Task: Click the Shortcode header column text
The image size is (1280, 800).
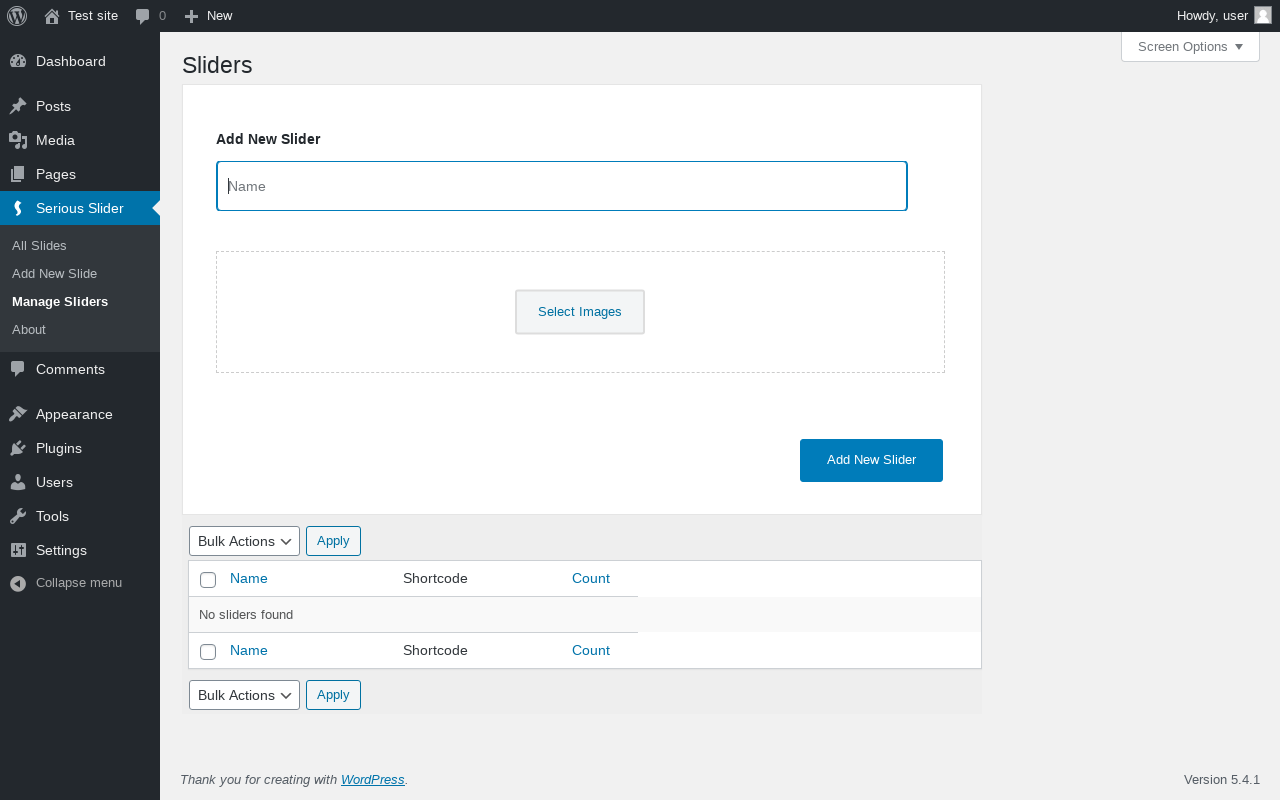Action: coord(435,578)
